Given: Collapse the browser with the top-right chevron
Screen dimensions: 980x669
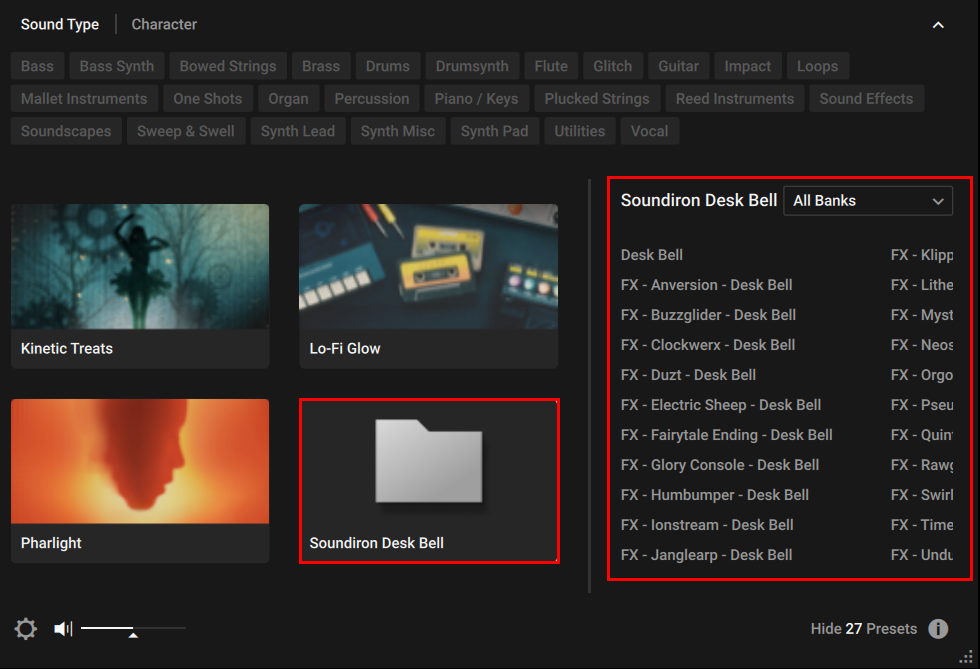Looking at the screenshot, I should tap(938, 23).
